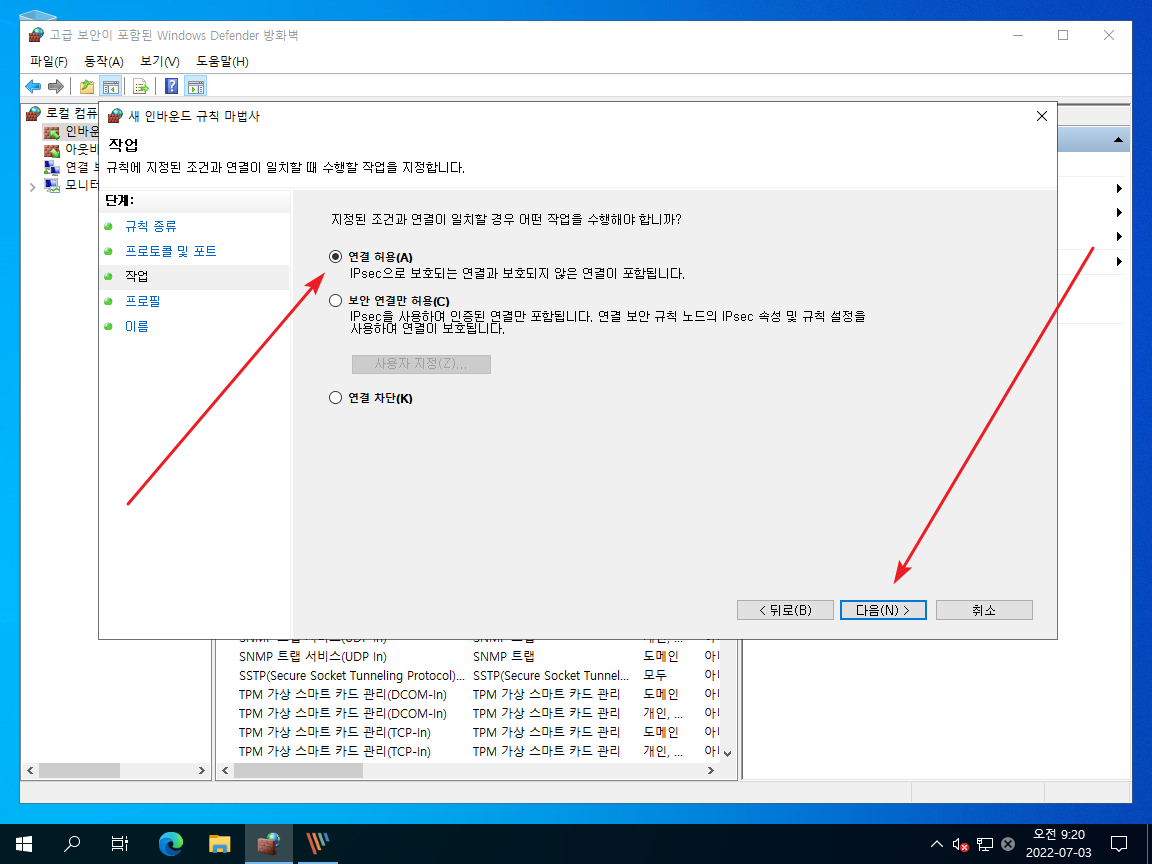Toggle the Show/Hide action pane icon
This screenshot has width=1152, height=864.
click(195, 87)
